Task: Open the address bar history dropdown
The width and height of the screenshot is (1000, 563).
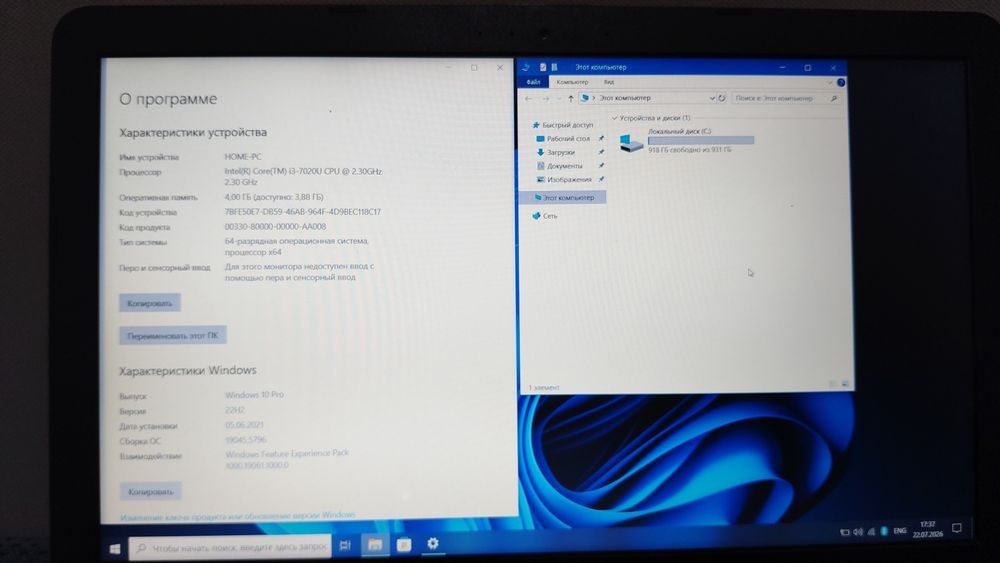Action: pyautogui.click(x=712, y=98)
